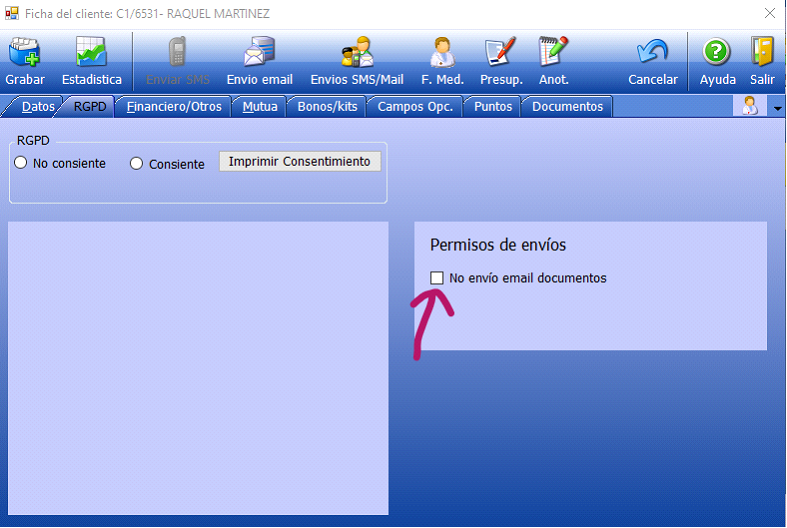
Task: Check No envío email documentos box
Action: [437, 278]
